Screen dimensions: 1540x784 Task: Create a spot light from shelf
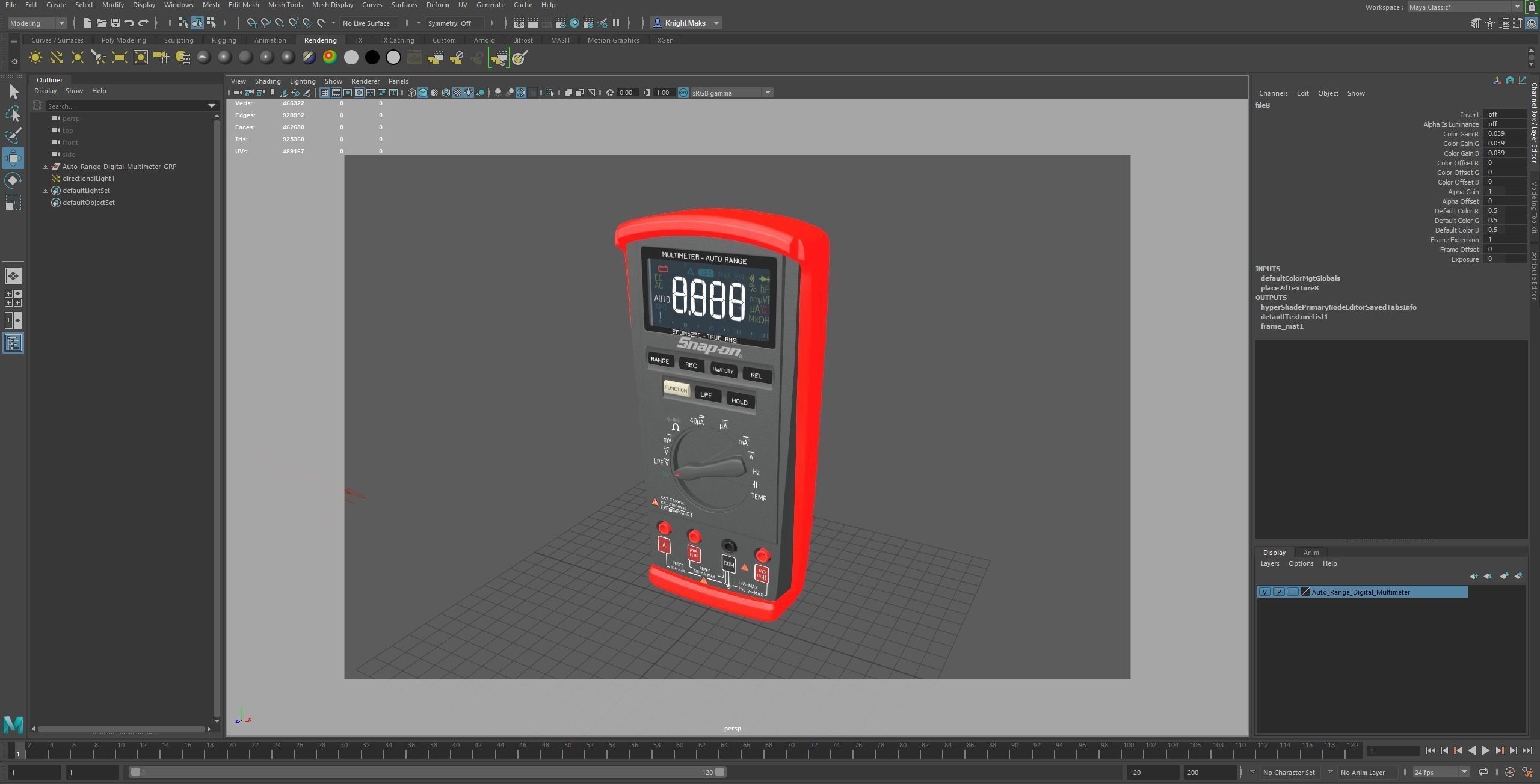click(99, 58)
